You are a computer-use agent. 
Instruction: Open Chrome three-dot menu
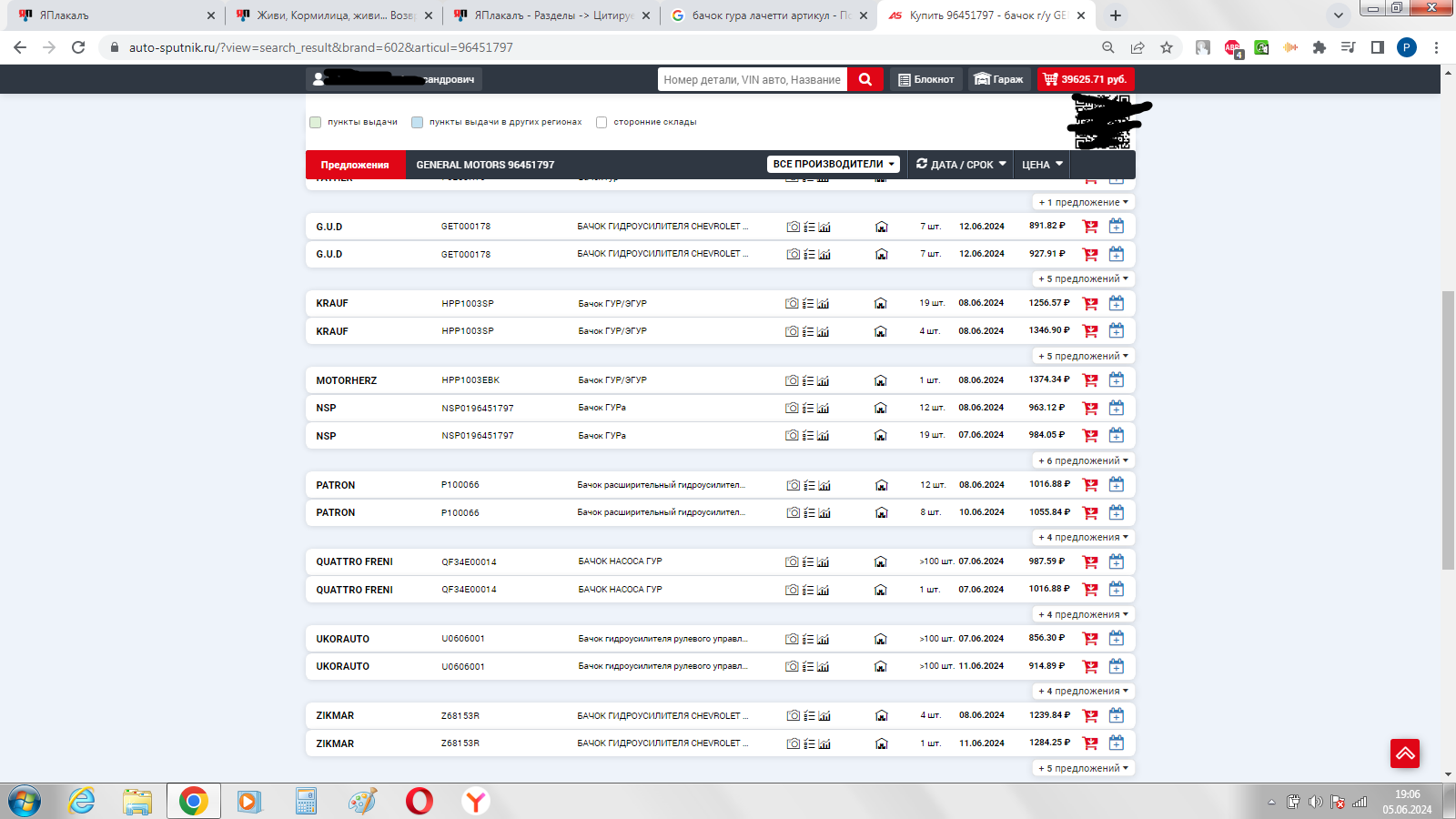pyautogui.click(x=1436, y=47)
